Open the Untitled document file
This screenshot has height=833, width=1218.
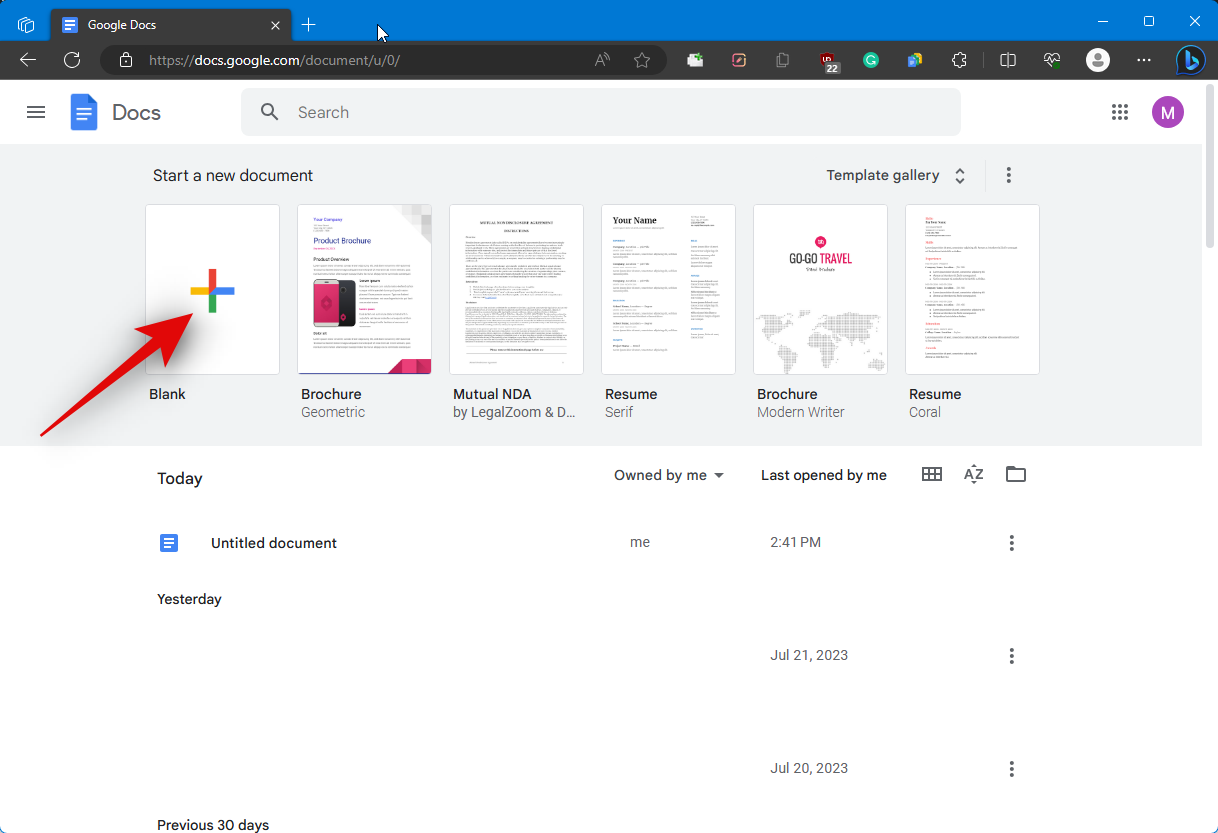273,543
